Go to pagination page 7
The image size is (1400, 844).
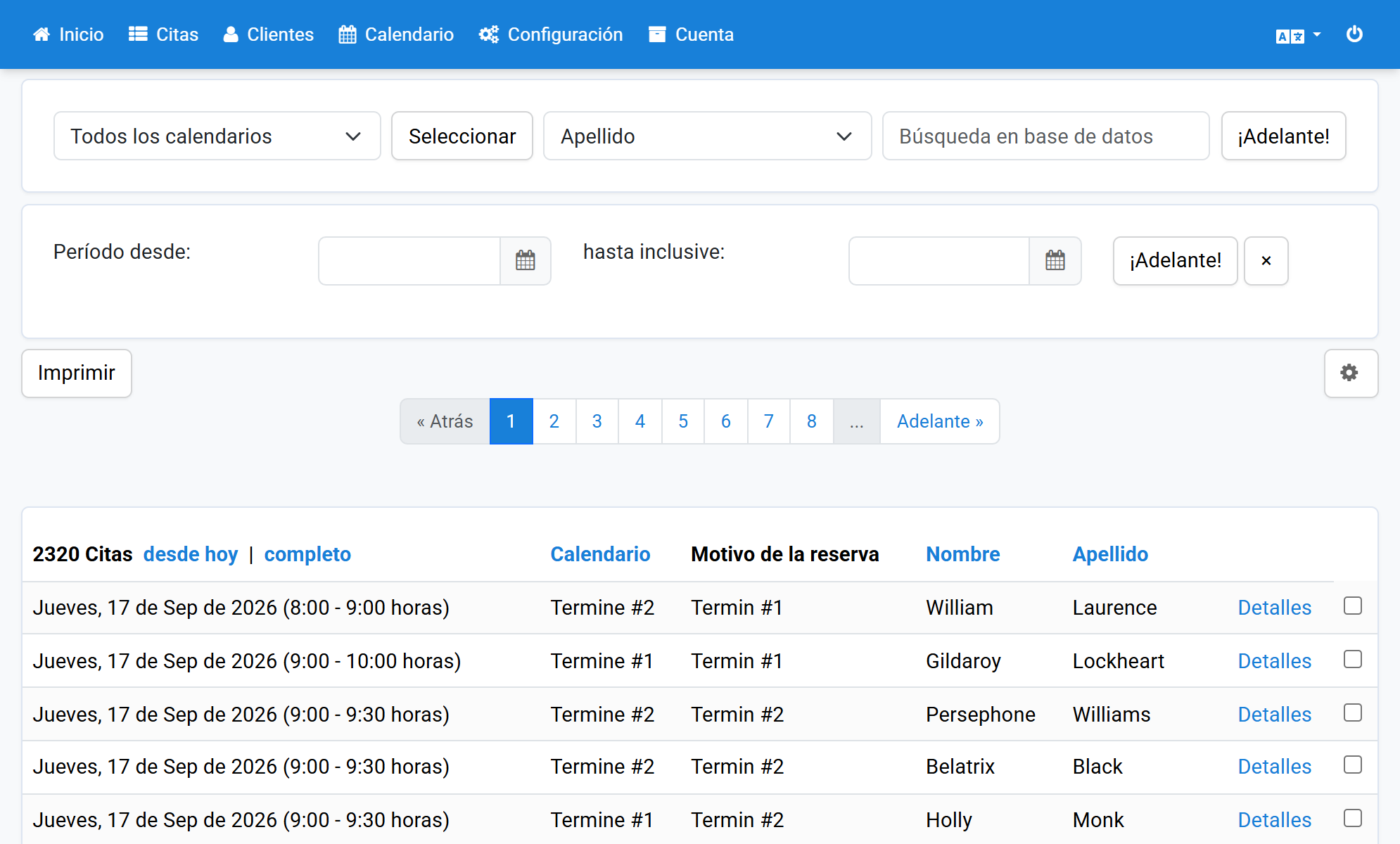(769, 421)
